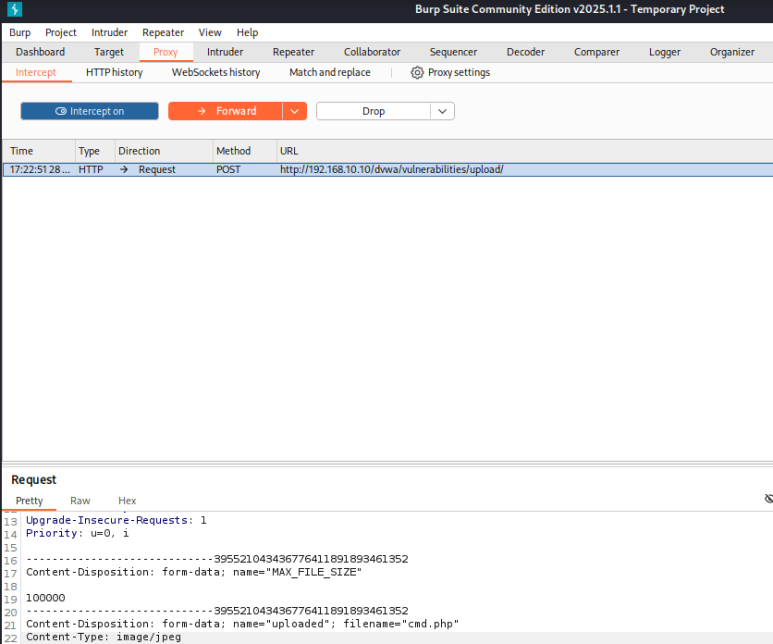Image resolution: width=773 pixels, height=644 pixels.
Task: Expand the Drop button dropdown arrow
Action: coord(443,111)
